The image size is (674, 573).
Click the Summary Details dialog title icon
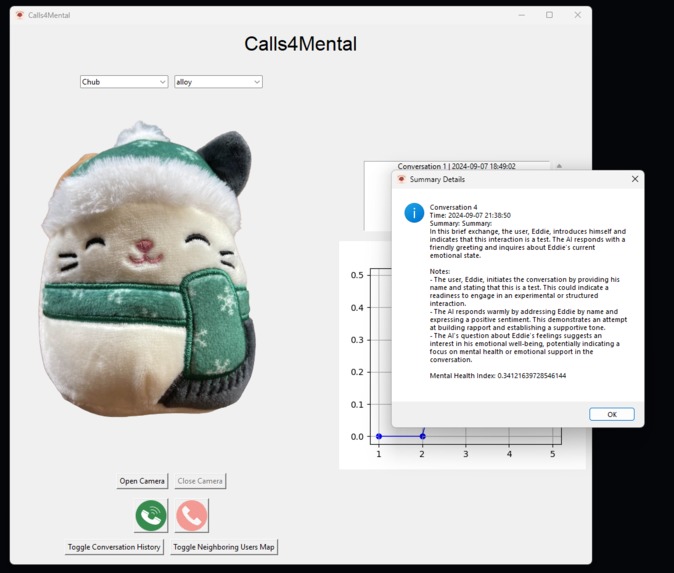(x=401, y=179)
